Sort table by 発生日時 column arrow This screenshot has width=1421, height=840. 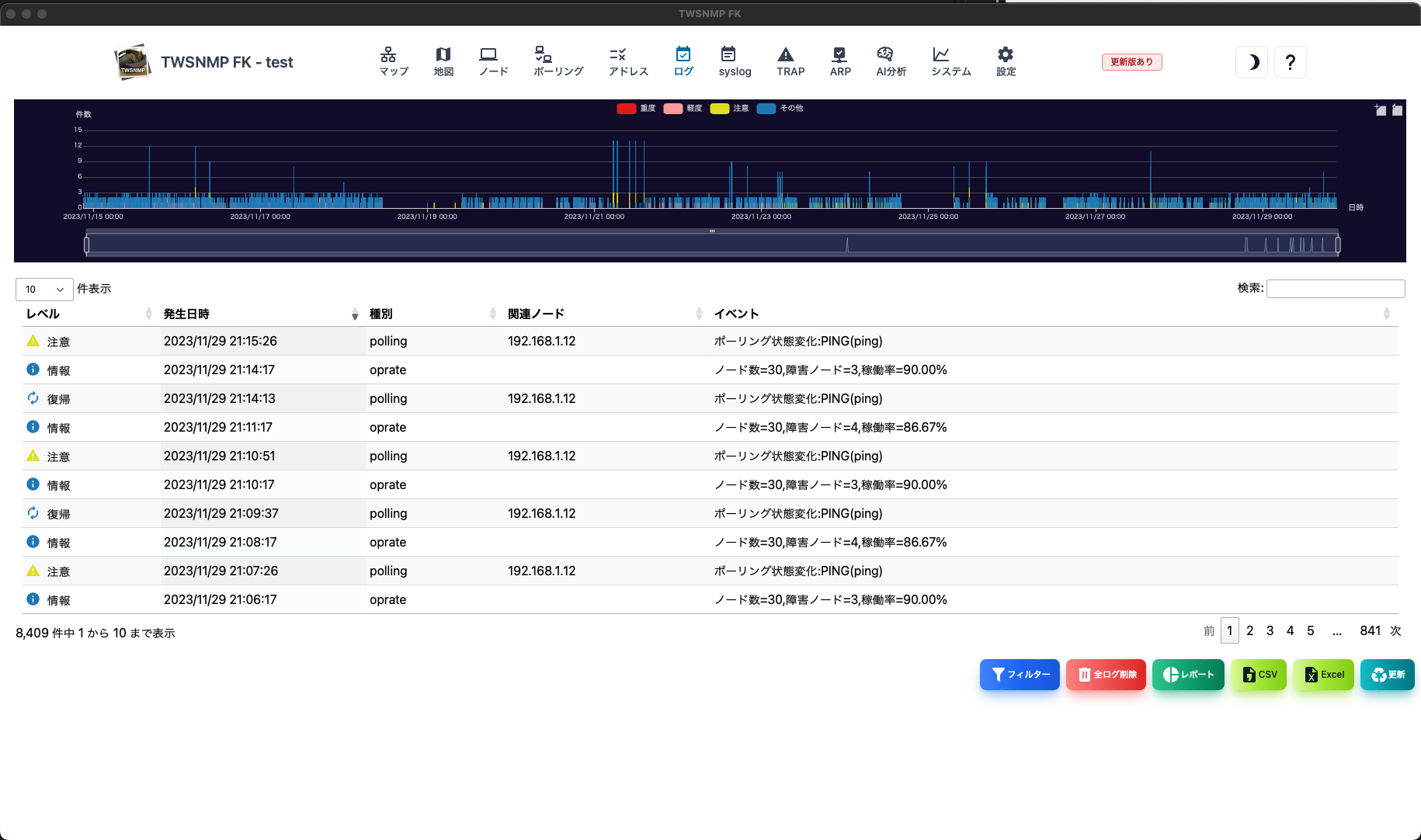coord(355,314)
